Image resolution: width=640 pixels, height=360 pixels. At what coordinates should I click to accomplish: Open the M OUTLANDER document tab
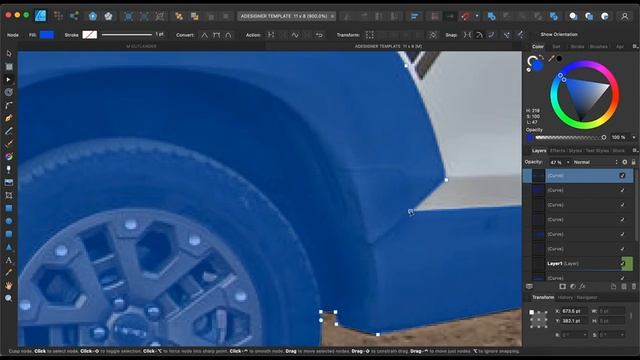pyautogui.click(x=141, y=46)
